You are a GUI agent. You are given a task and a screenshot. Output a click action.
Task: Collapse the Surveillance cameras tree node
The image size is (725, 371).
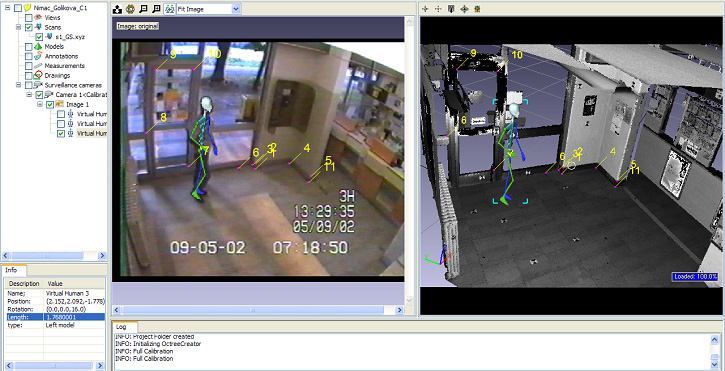18,85
